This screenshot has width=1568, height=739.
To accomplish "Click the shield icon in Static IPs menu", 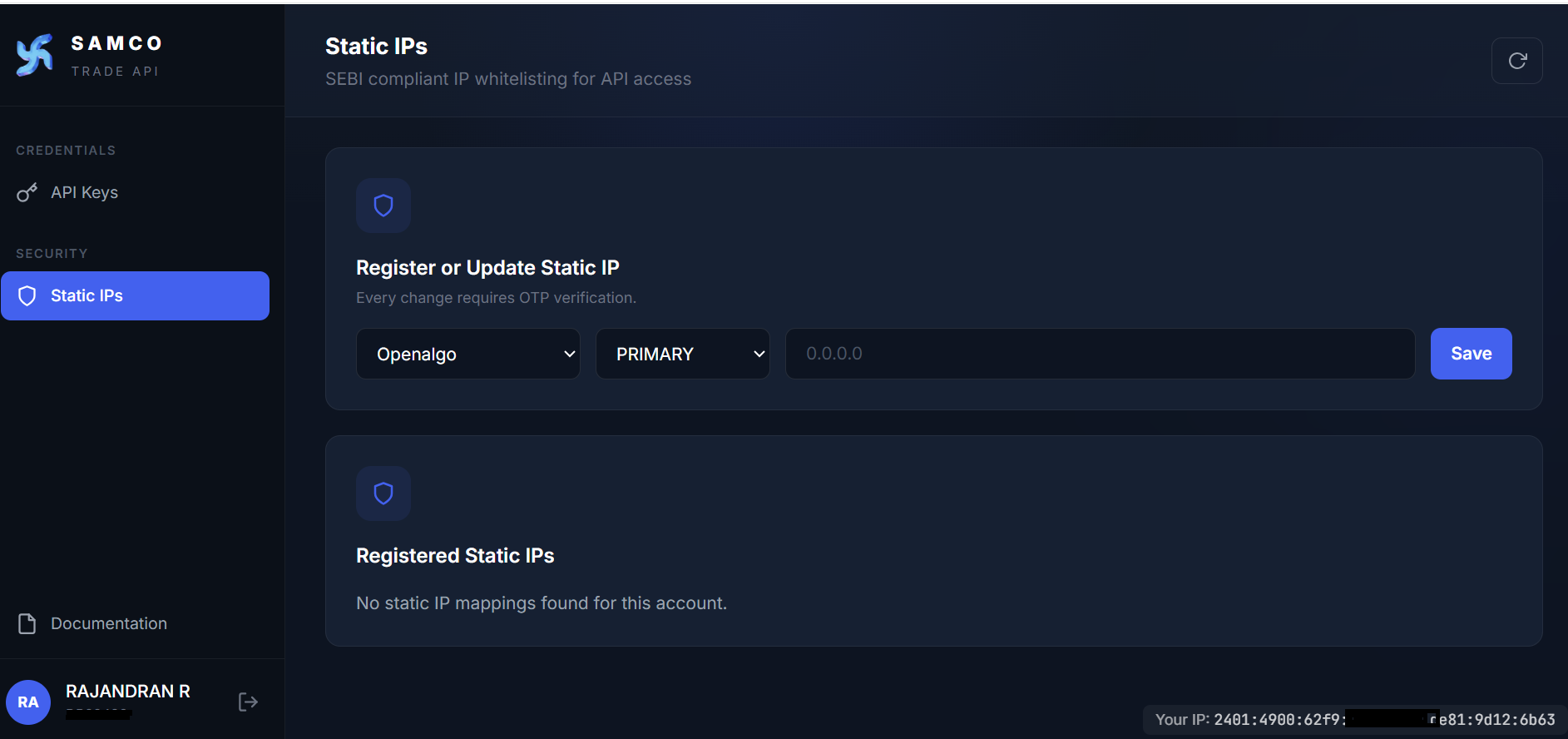I will 27,296.
